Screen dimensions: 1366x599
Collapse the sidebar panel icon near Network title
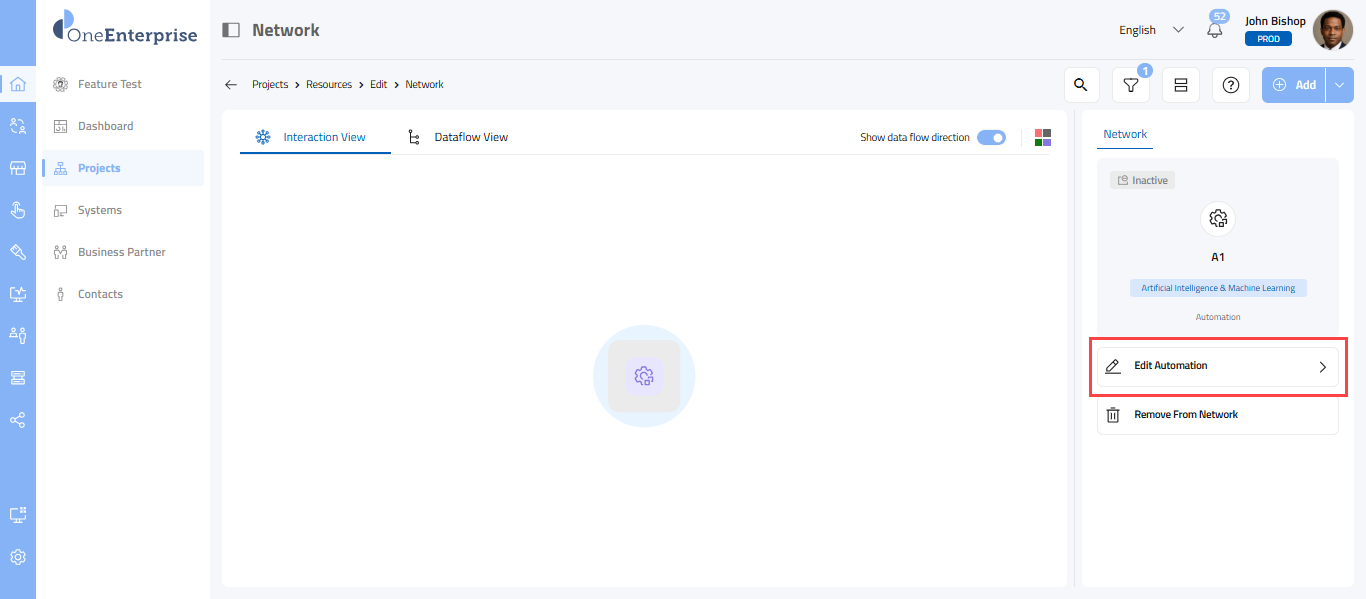point(231,30)
